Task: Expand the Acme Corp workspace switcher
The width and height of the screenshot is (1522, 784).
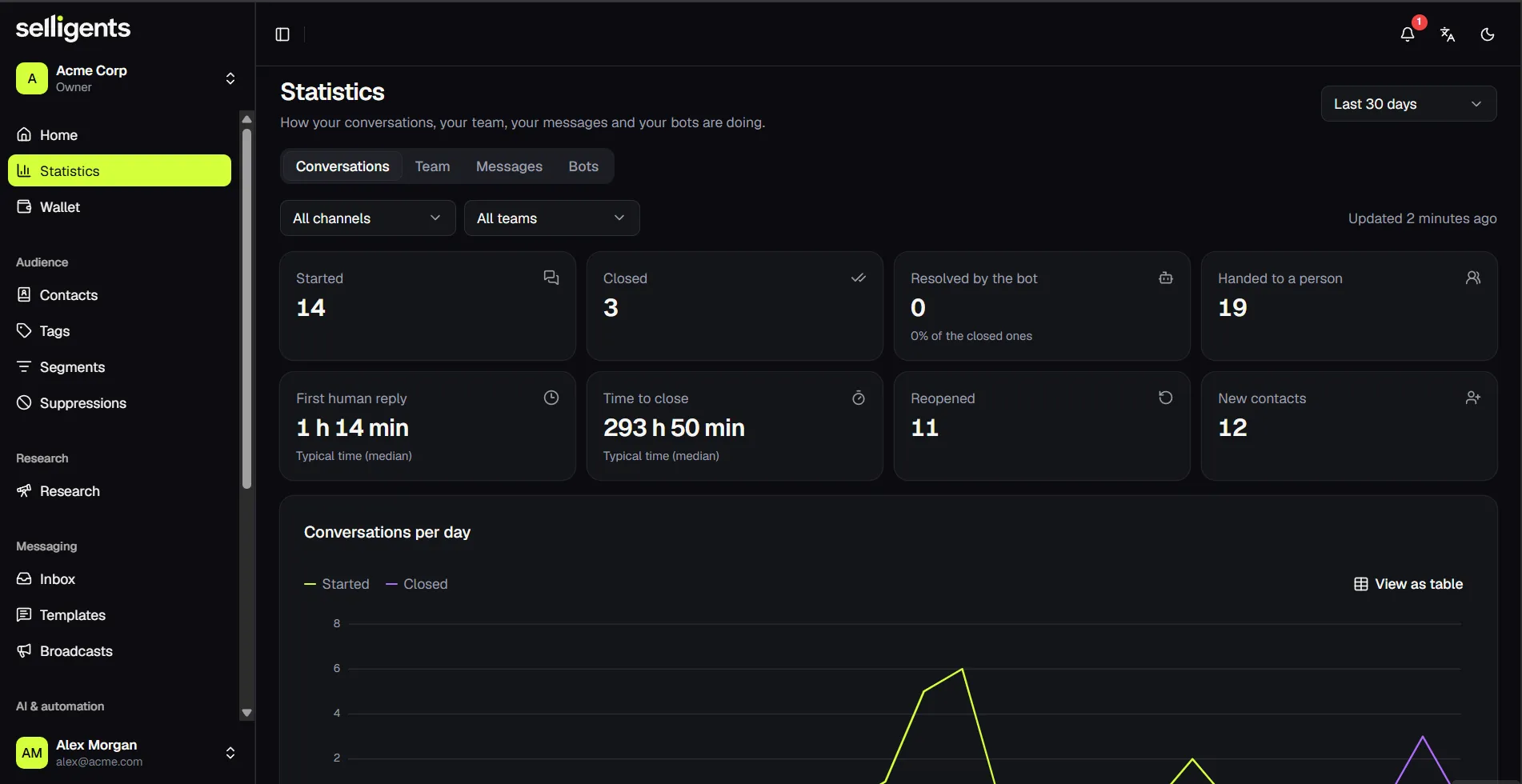Action: click(x=230, y=78)
